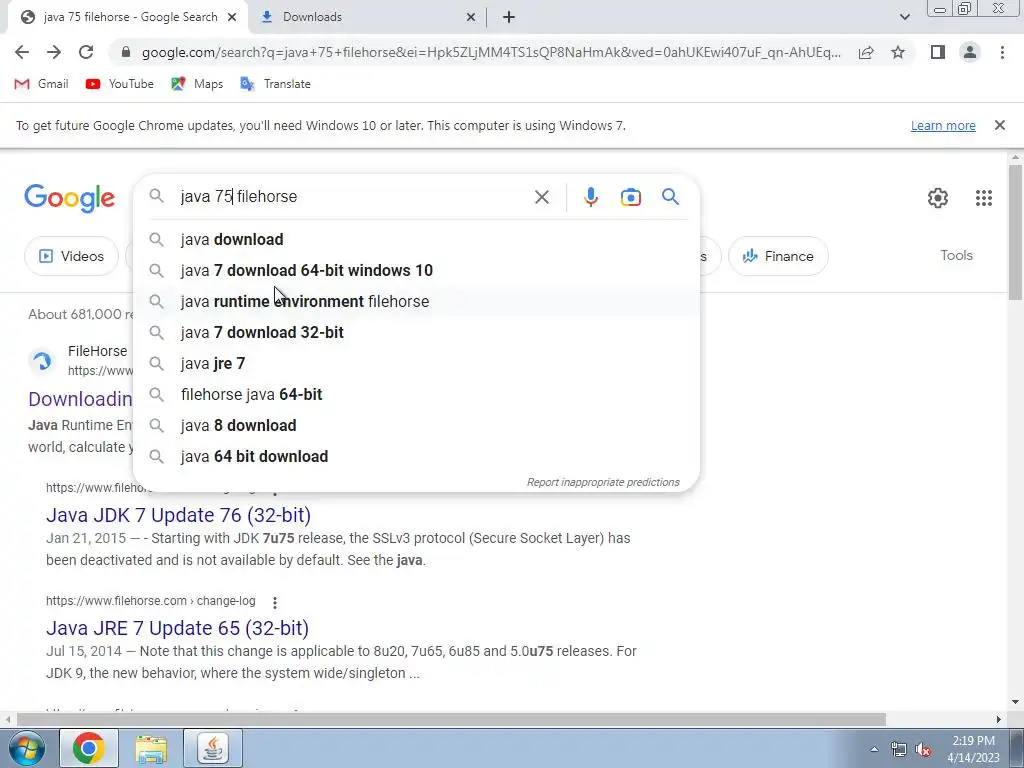Image resolution: width=1024 pixels, height=768 pixels.
Task: Click Chrome taskbar icon
Action: coord(89,748)
